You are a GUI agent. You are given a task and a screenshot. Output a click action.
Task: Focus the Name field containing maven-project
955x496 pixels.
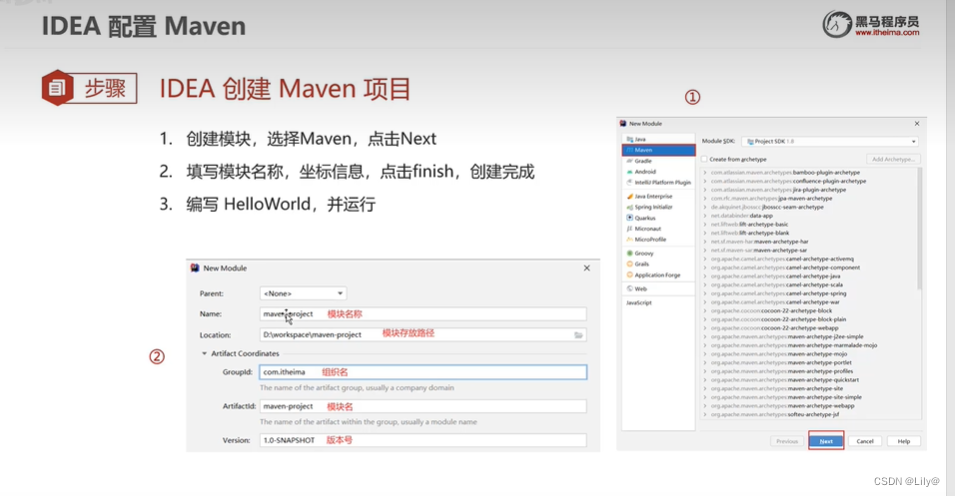pyautogui.click(x=423, y=314)
